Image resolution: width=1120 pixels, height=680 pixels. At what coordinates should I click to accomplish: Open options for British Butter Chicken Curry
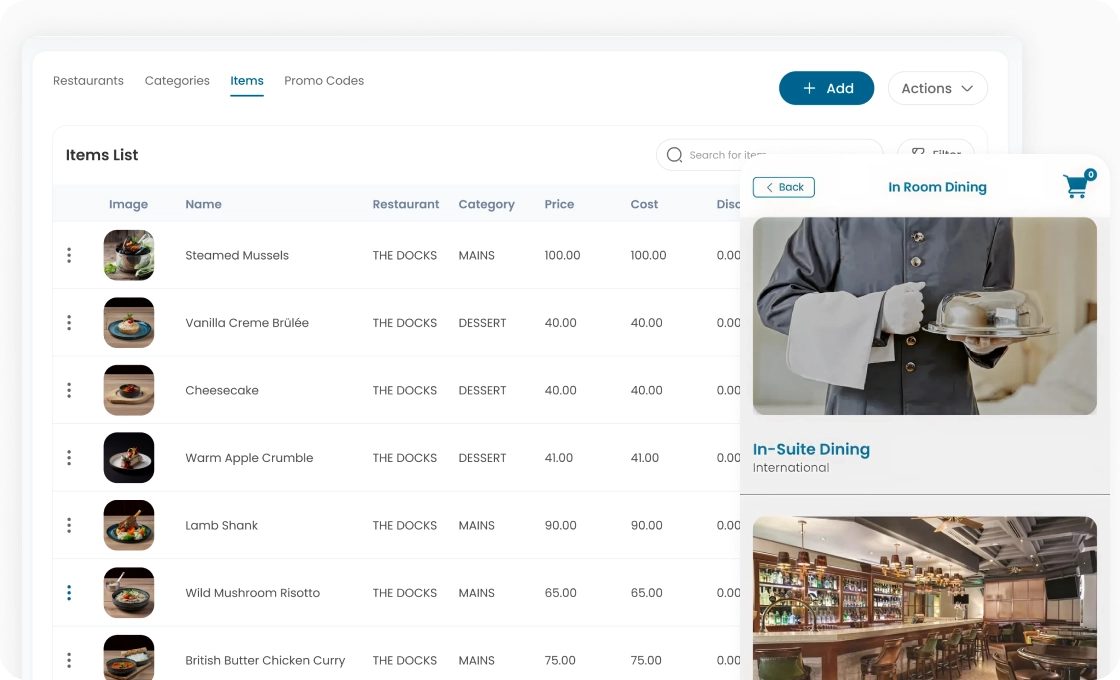[69, 660]
